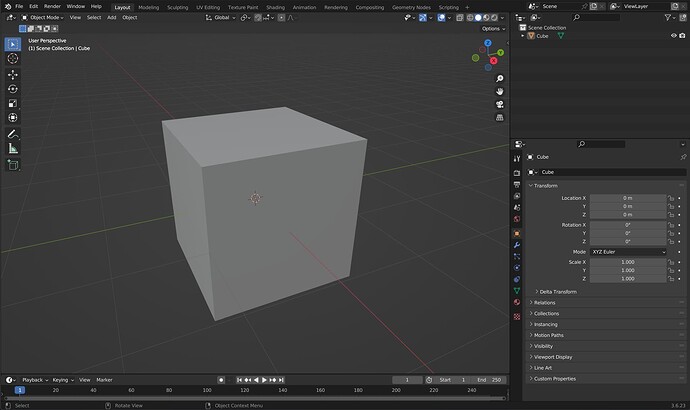690x410 pixels.
Task: Open the Render menu
Action: 52,6
